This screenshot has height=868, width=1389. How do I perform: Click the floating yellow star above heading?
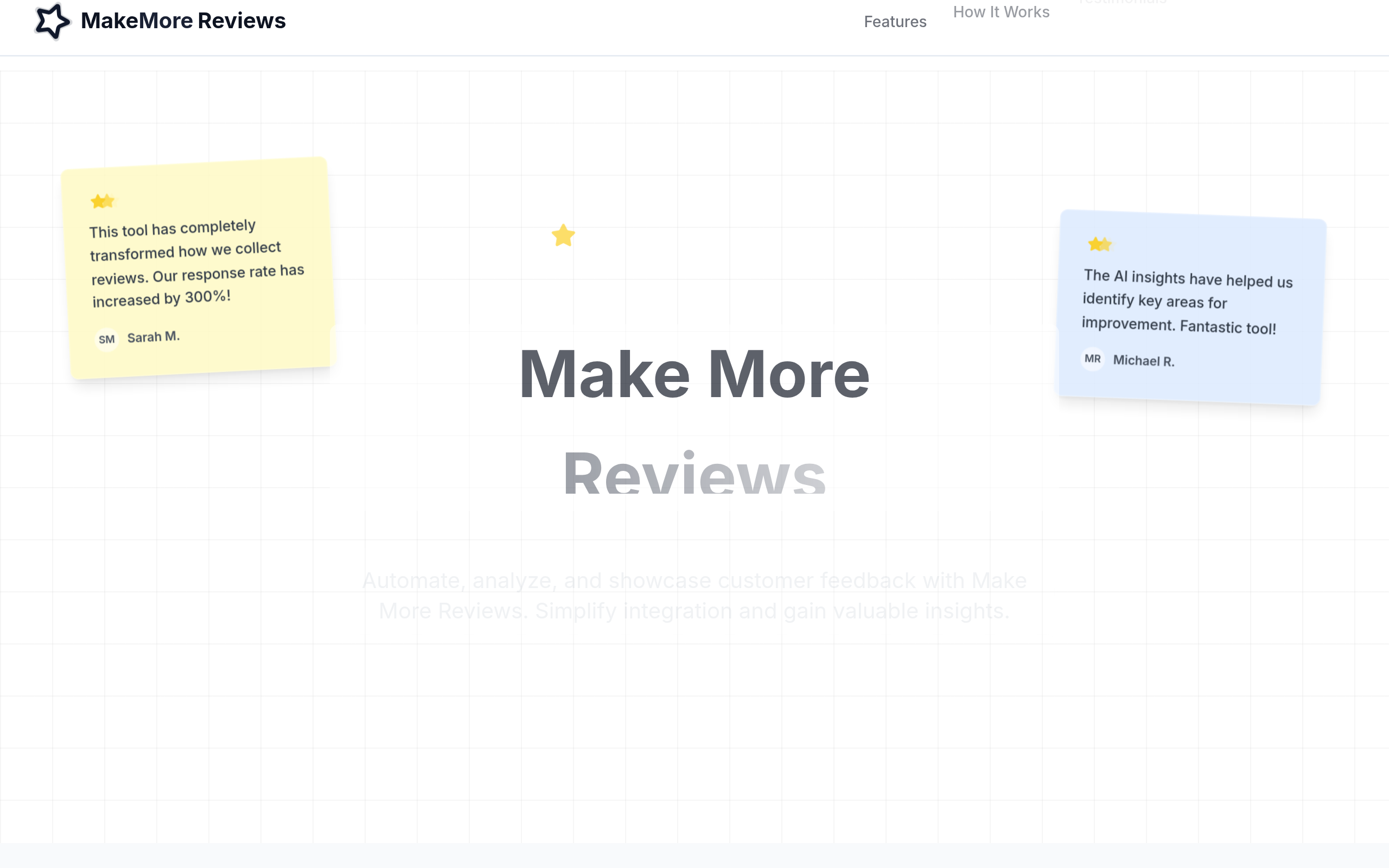(563, 235)
